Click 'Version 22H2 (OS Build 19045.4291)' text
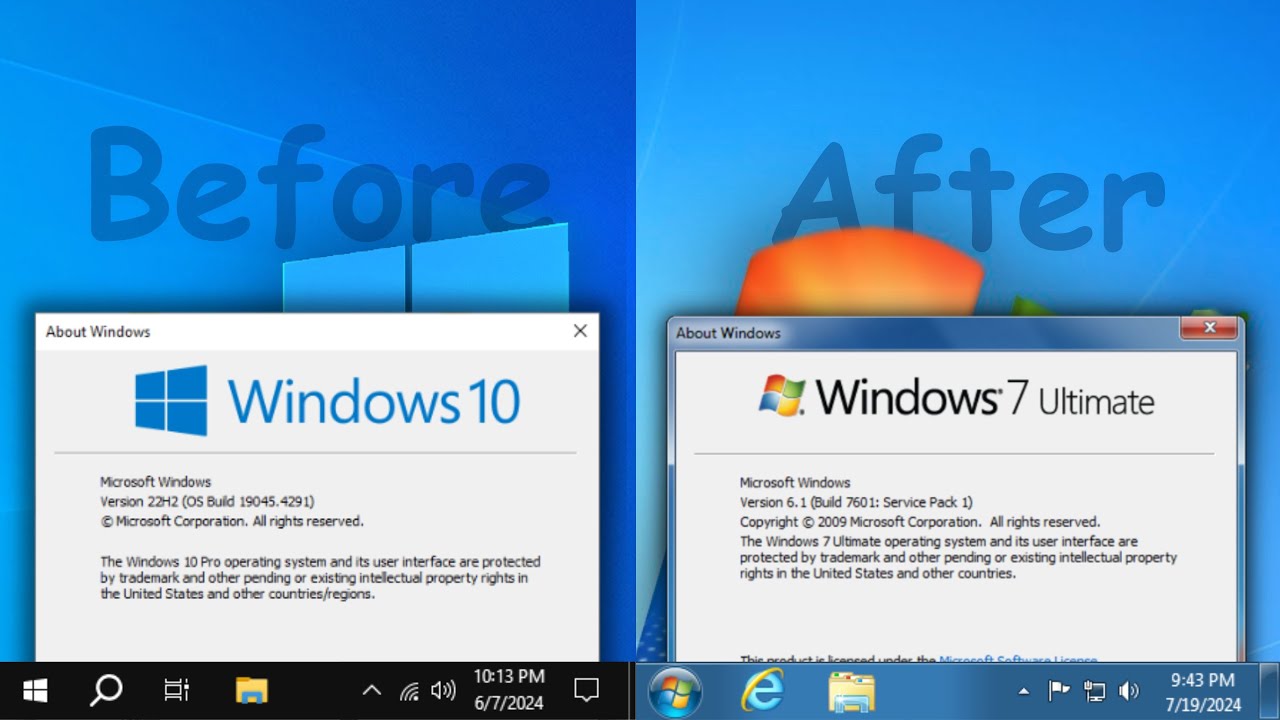The height and width of the screenshot is (720, 1280). tap(207, 501)
